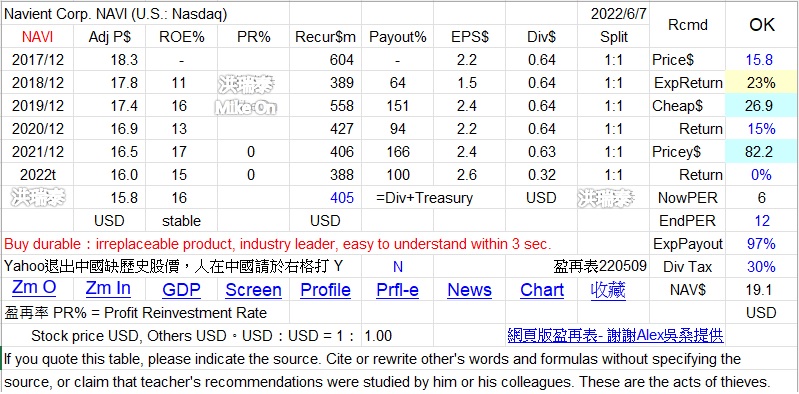Open the Profile link
799x394 pixels.
[325, 291]
